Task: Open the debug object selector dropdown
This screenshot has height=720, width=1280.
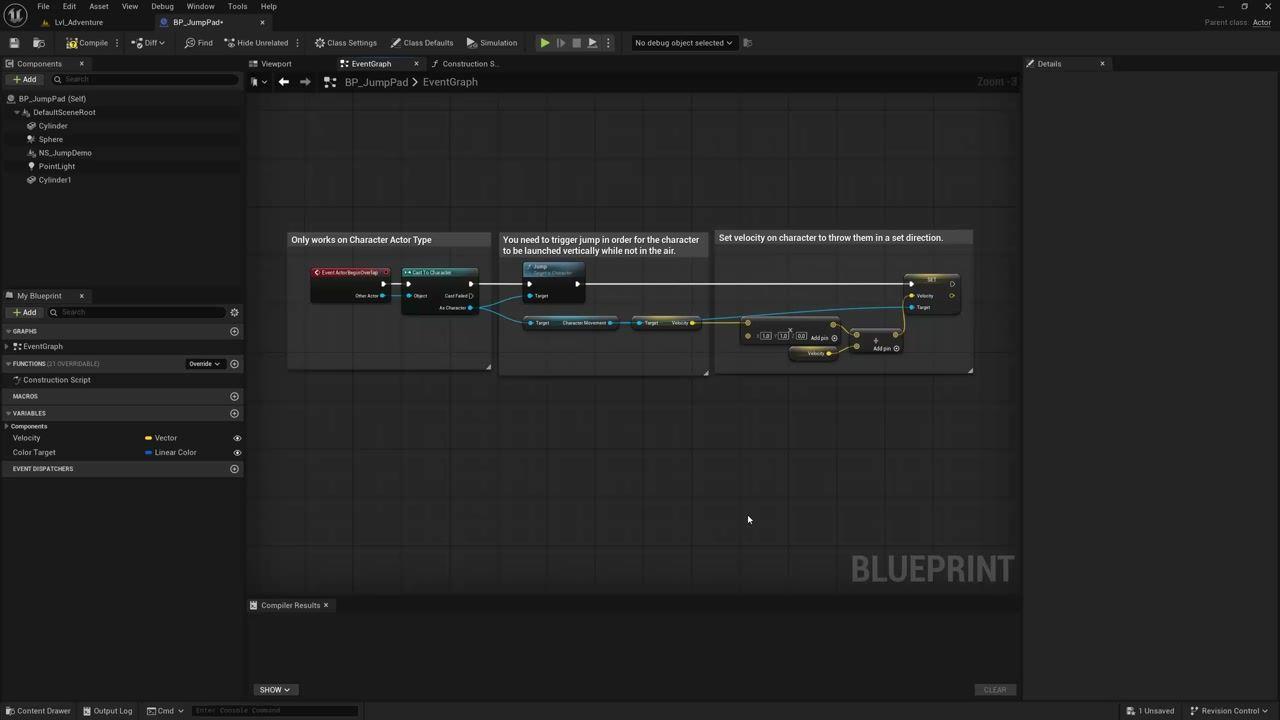Action: [x=683, y=43]
